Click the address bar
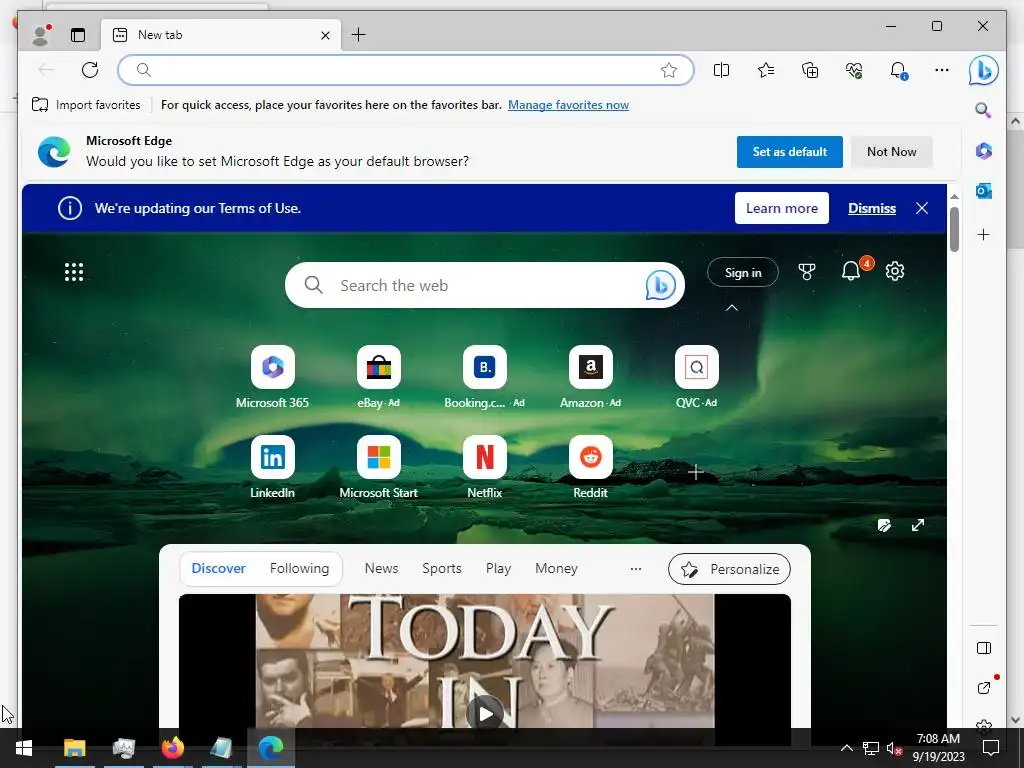This screenshot has width=1024, height=768. pyautogui.click(x=406, y=70)
